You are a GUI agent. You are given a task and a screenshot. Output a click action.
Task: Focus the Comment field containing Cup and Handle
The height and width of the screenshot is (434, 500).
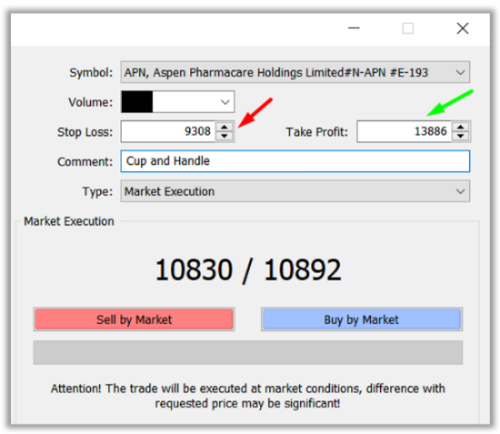coord(295,161)
